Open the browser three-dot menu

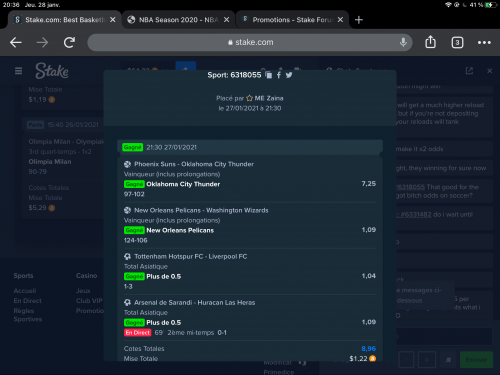click(x=484, y=43)
